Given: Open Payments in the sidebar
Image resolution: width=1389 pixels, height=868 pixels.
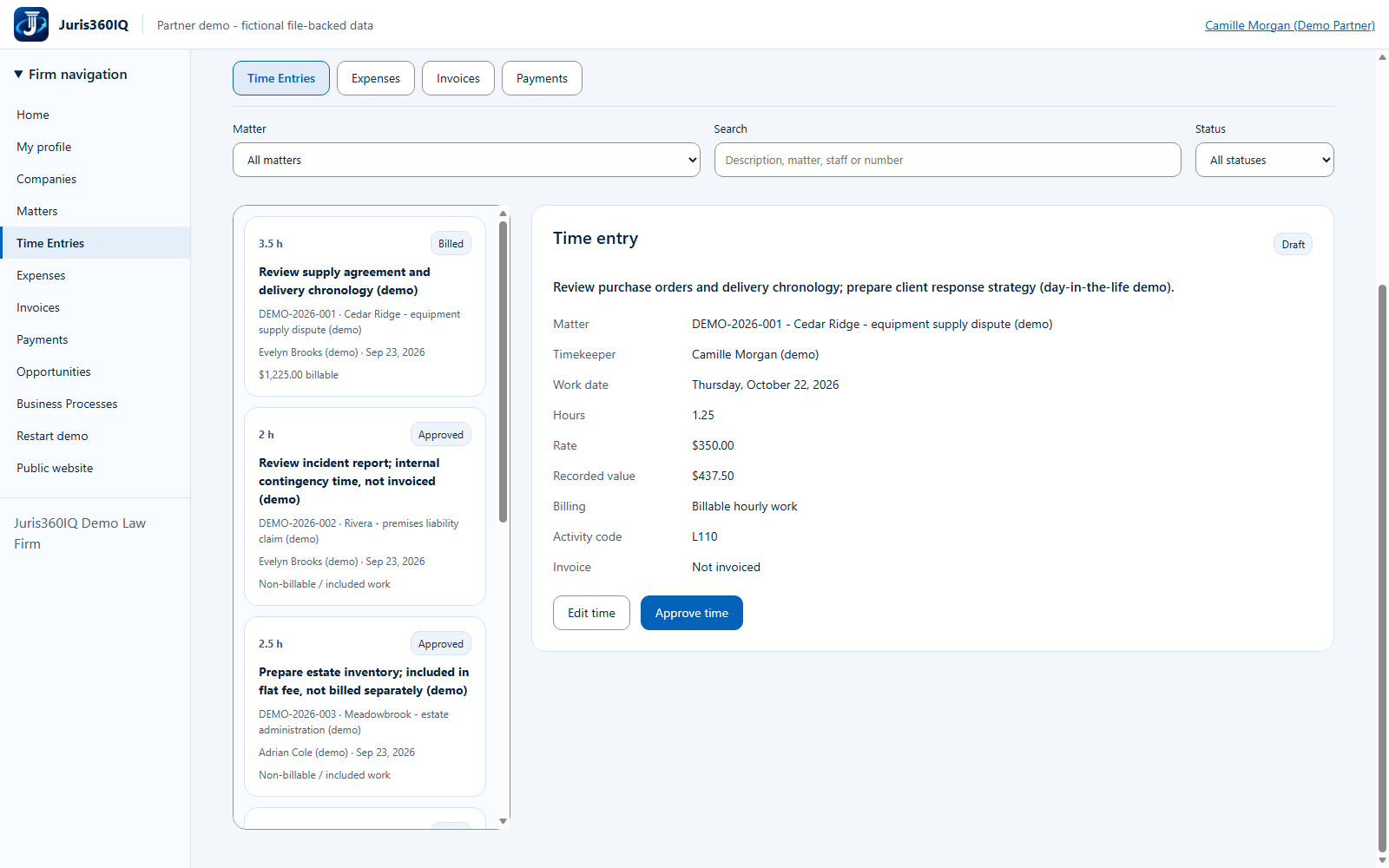Looking at the screenshot, I should [x=95, y=339].
